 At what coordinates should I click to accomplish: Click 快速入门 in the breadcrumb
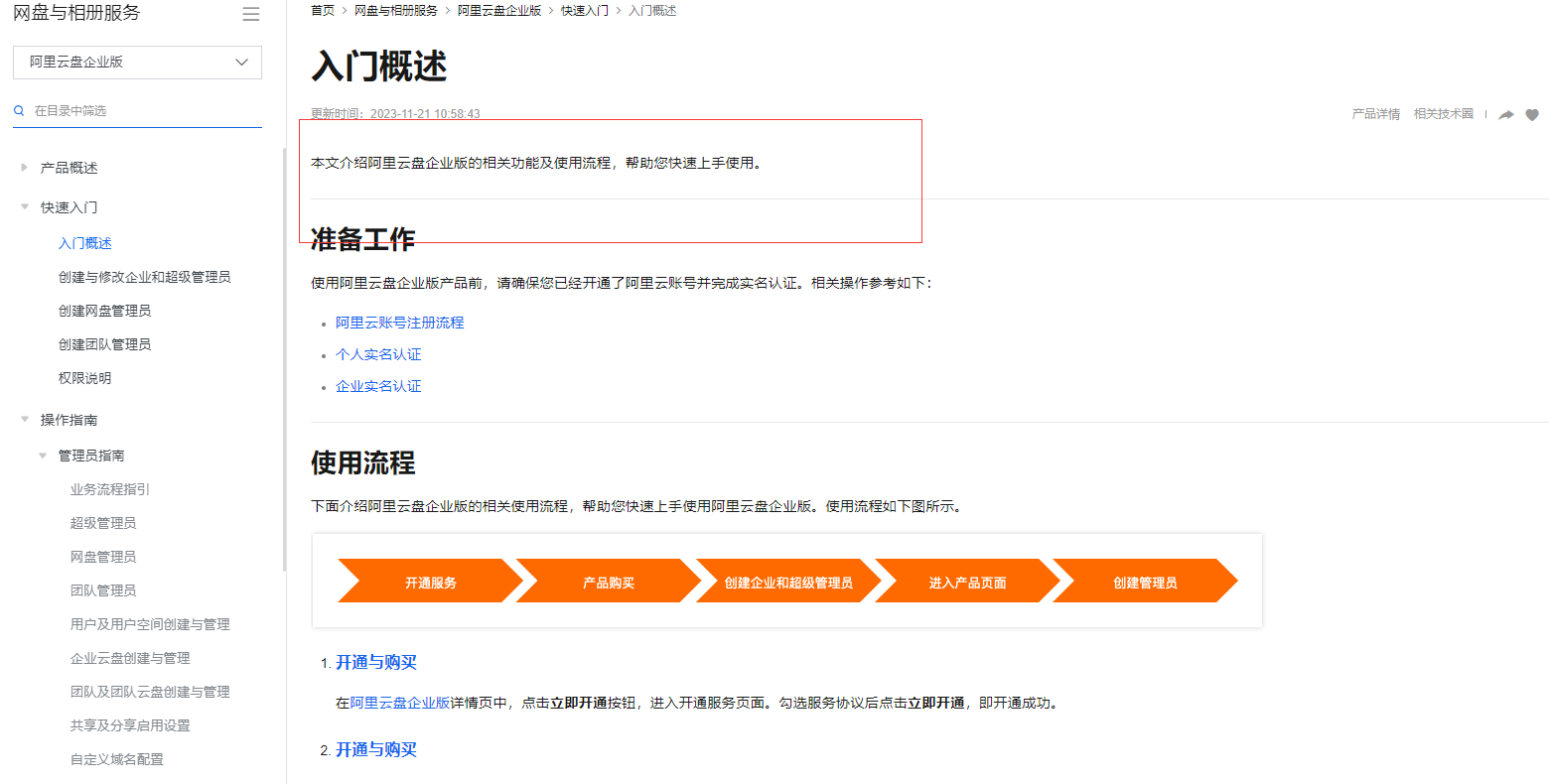point(585,11)
